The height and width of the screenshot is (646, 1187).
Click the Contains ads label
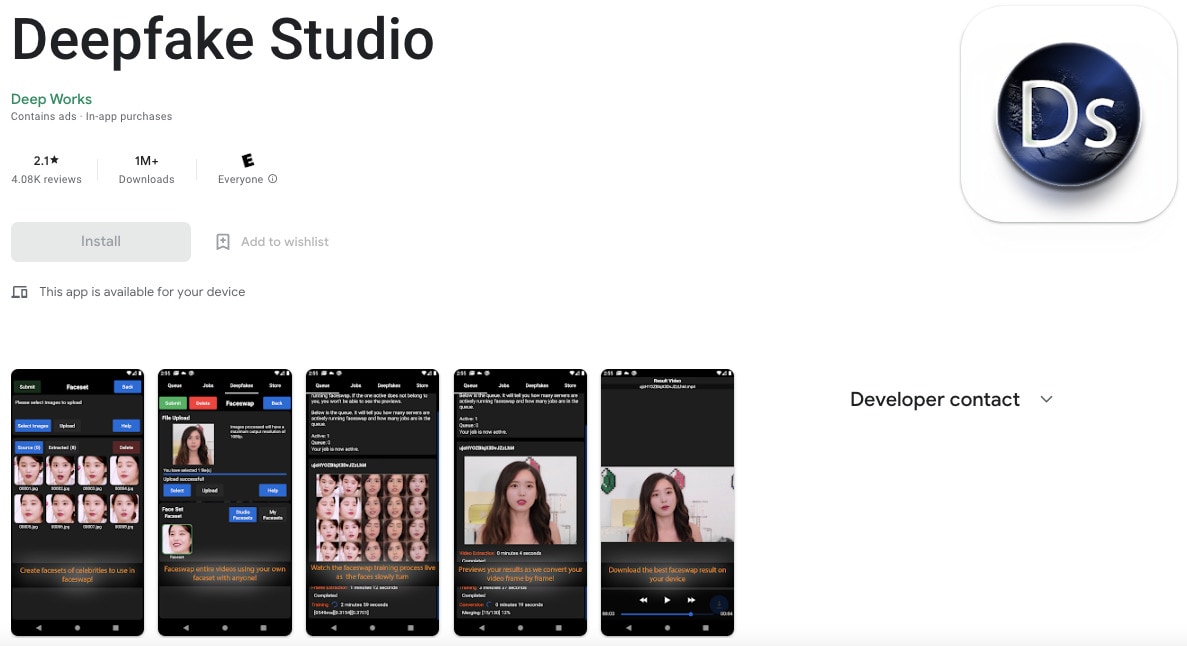(x=43, y=117)
